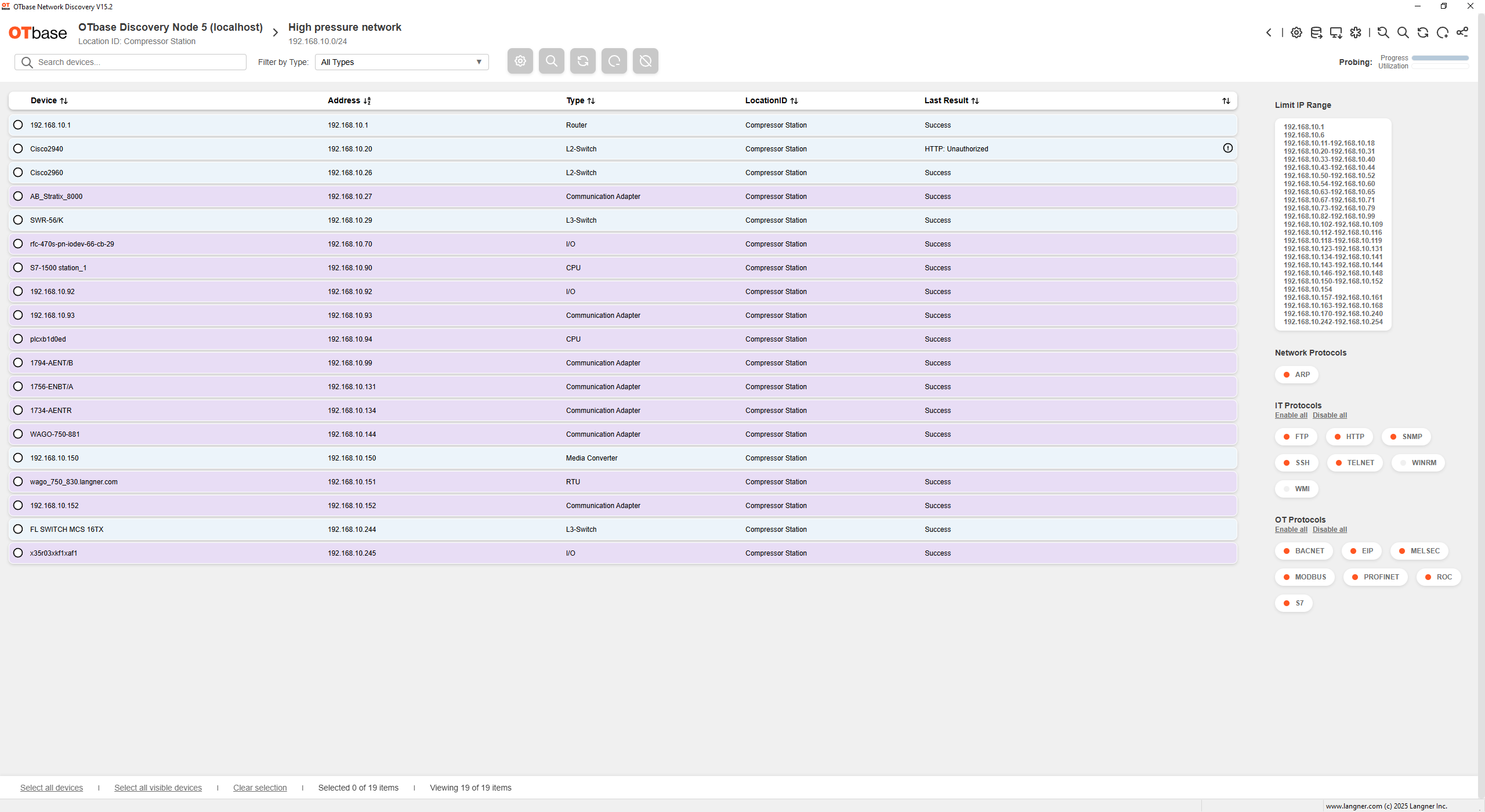
Task: Select the FL SWITCH MCS 16TX radio
Action: coord(18,529)
